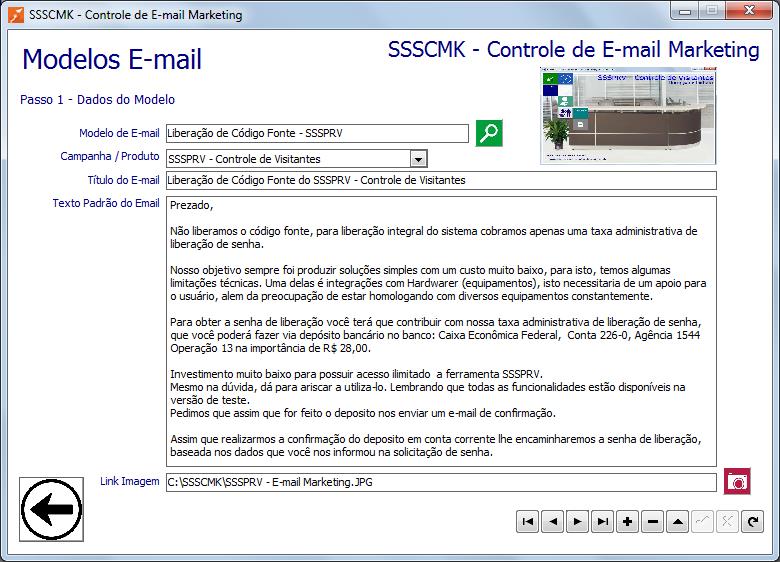Go to the next record
780x562 pixels.
[577, 522]
